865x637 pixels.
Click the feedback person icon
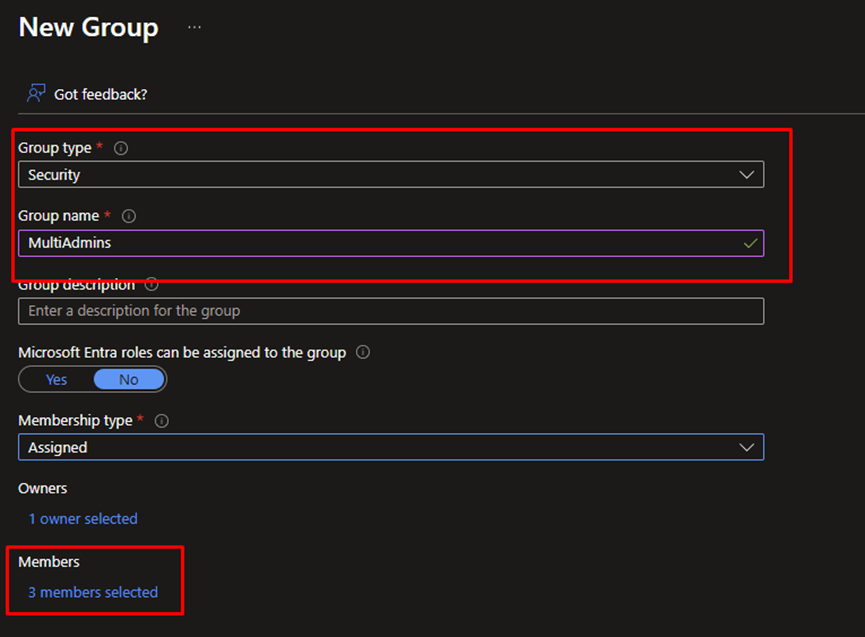coord(36,93)
